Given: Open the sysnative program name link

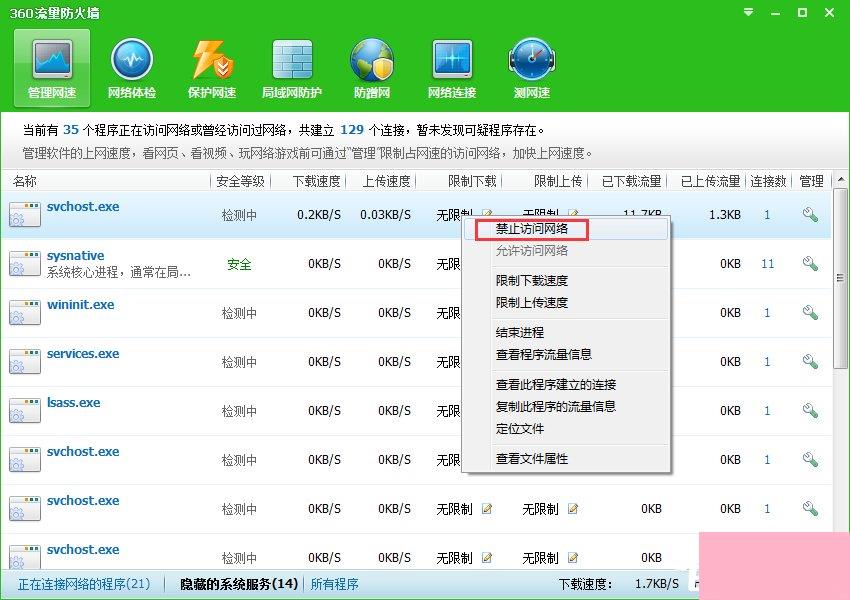Looking at the screenshot, I should coord(75,255).
